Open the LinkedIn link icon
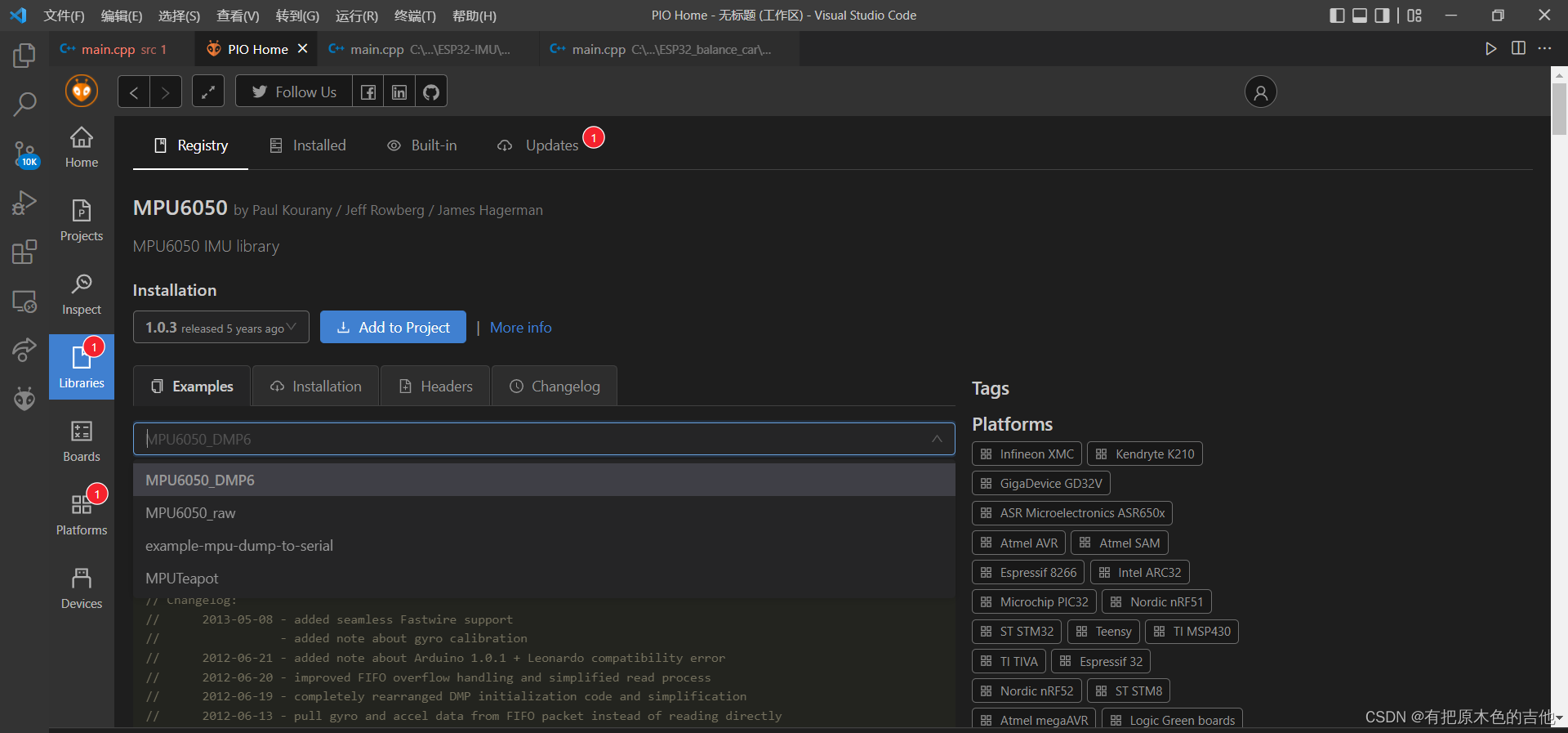The image size is (1568, 733). 399,92
